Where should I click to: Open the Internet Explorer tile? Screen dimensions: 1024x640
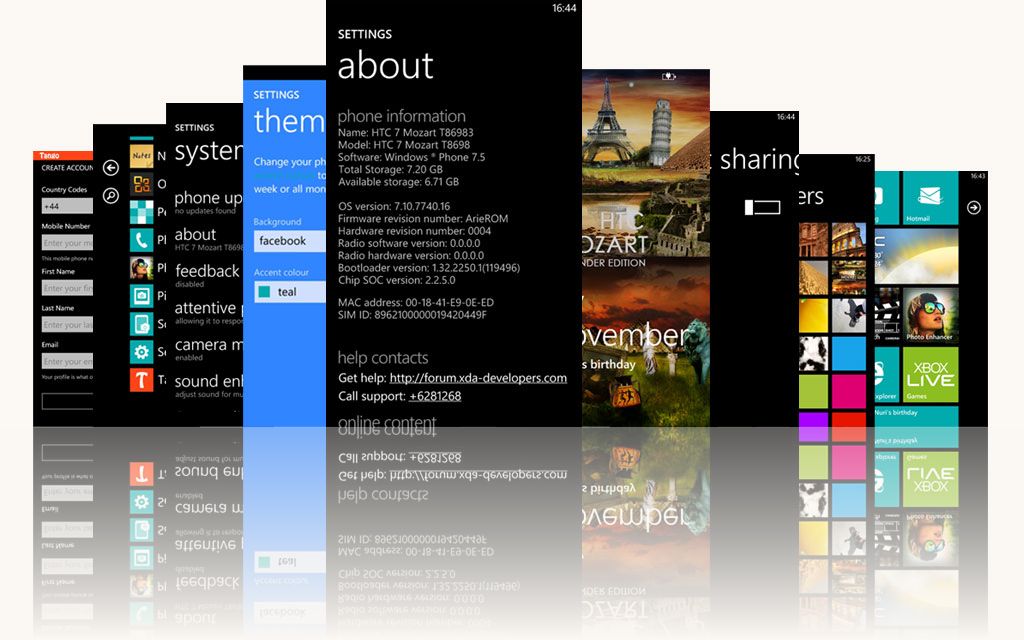(x=887, y=374)
